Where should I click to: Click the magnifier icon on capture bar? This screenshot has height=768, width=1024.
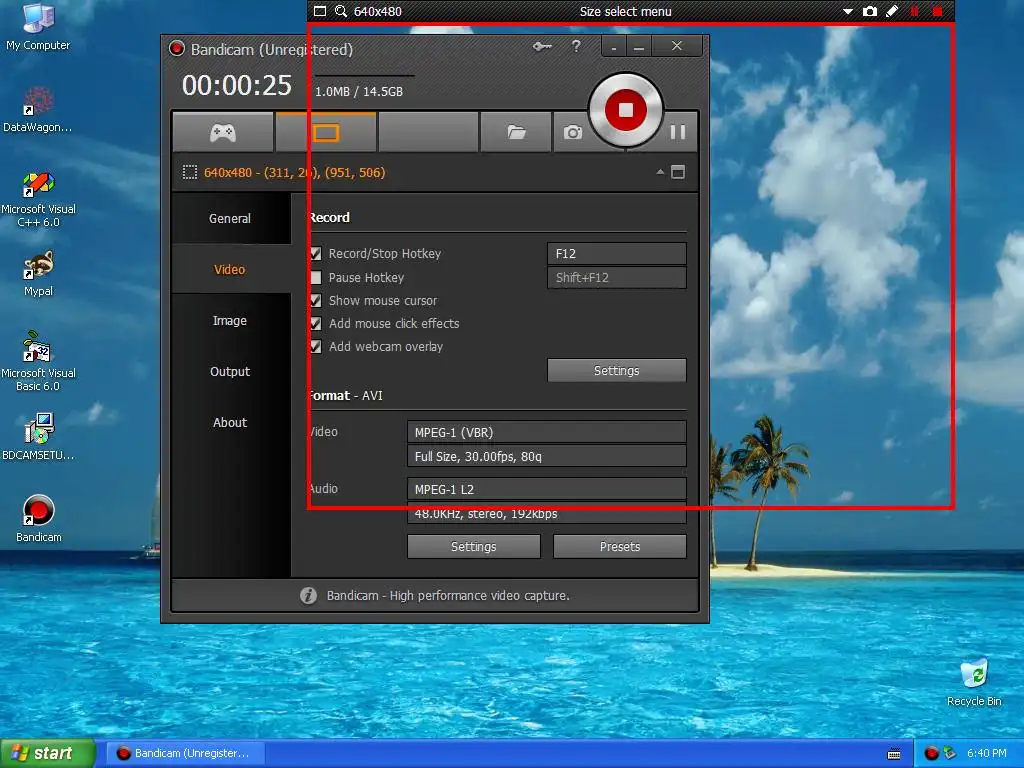click(340, 11)
